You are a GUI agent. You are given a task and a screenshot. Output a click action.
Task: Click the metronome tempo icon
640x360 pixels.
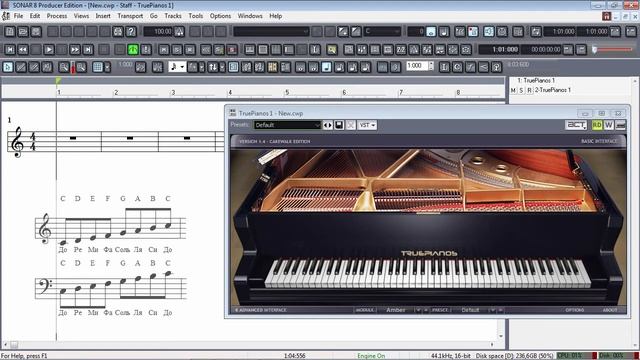tap(179, 31)
